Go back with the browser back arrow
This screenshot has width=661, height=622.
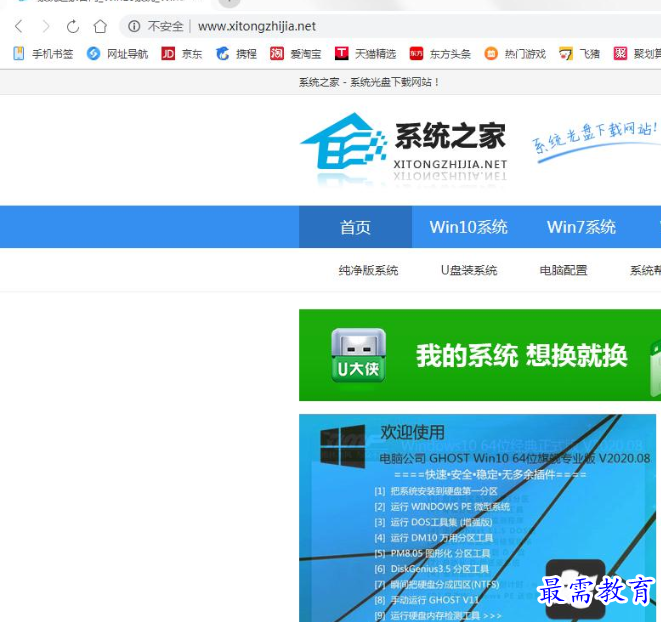[x=19, y=26]
